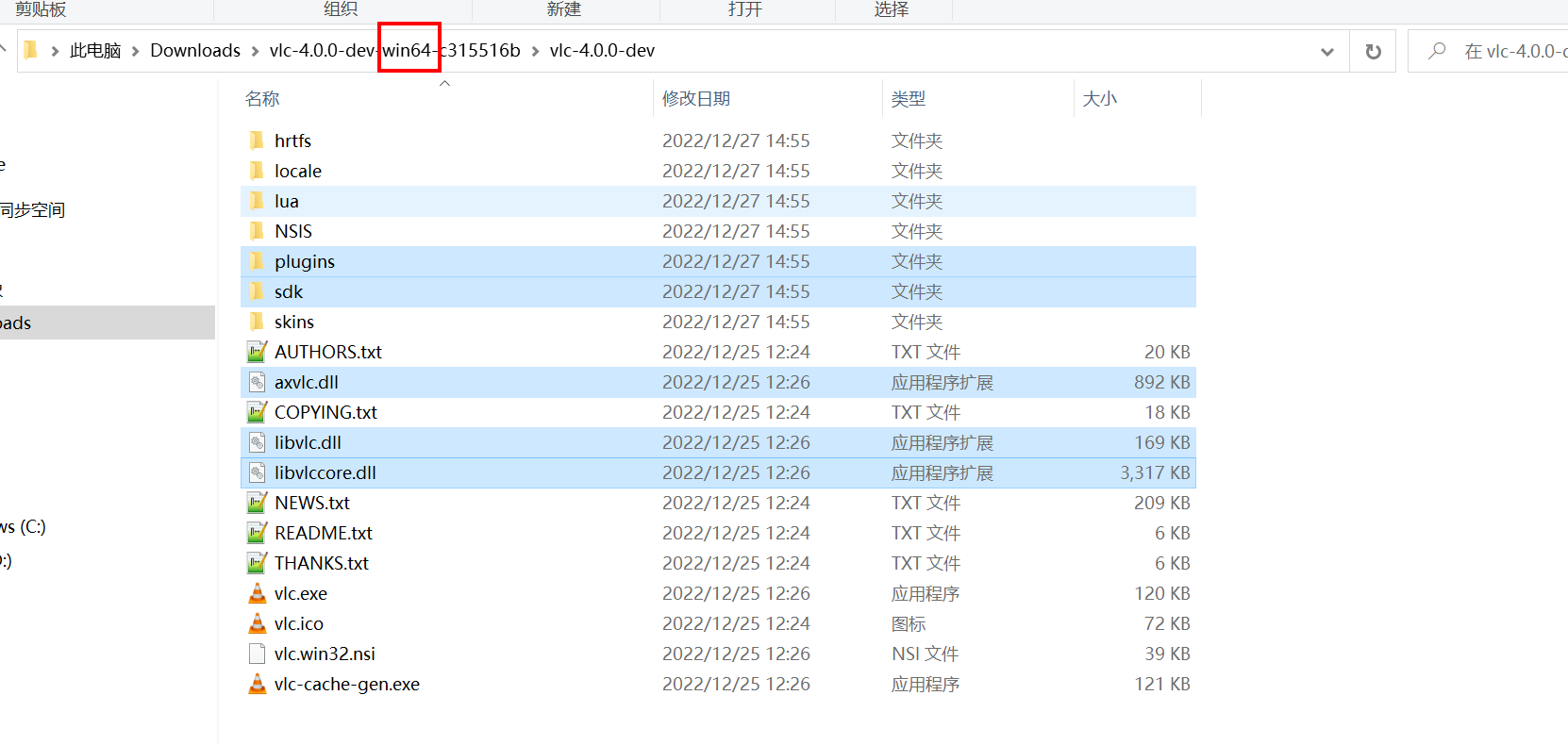Click the vlc.win32.nsi file icon
The height and width of the screenshot is (745, 1568).
tap(257, 654)
